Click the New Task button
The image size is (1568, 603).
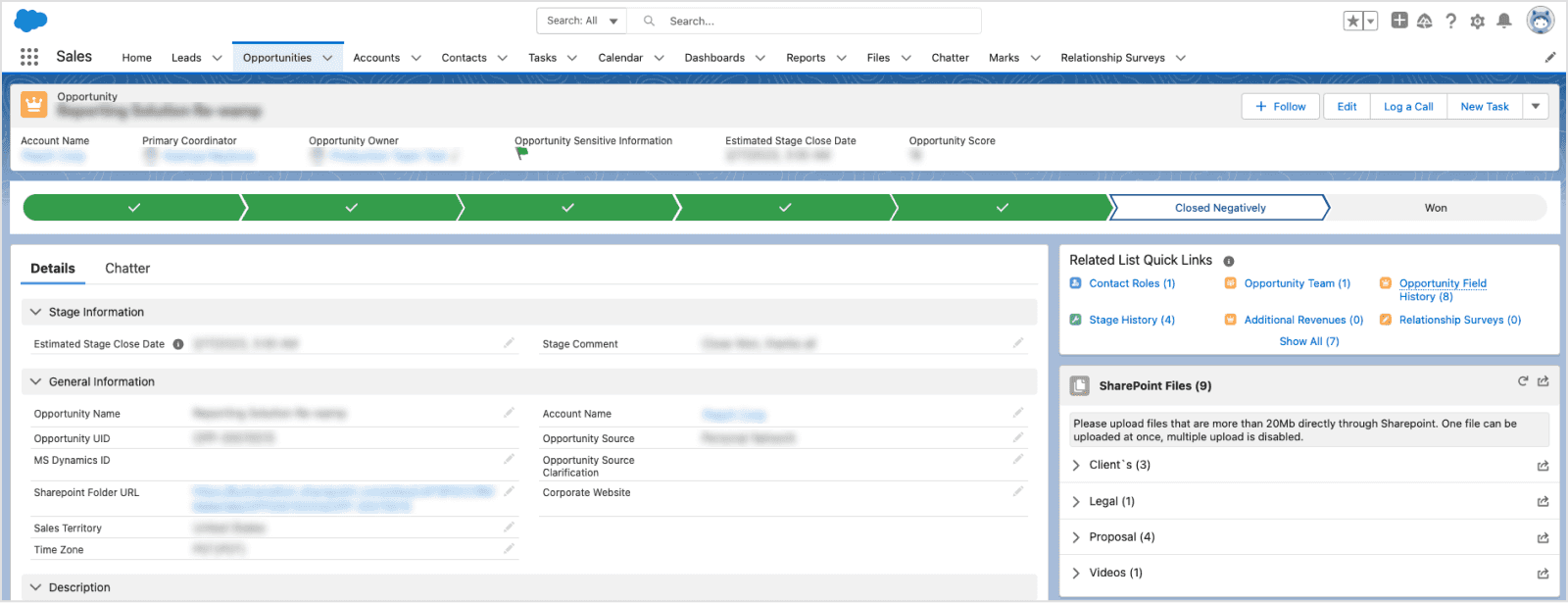pyautogui.click(x=1485, y=107)
